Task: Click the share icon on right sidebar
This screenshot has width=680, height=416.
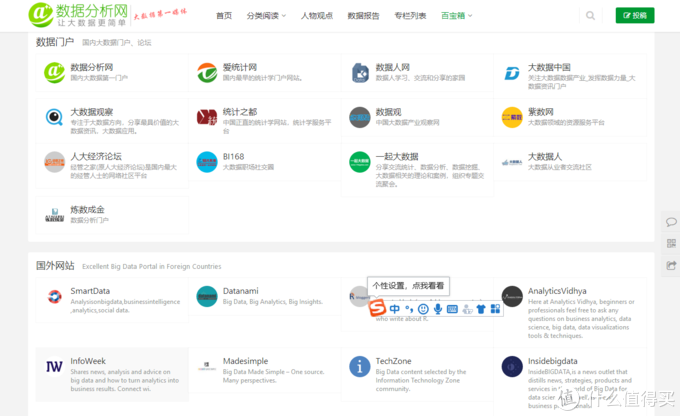Action: [671, 265]
